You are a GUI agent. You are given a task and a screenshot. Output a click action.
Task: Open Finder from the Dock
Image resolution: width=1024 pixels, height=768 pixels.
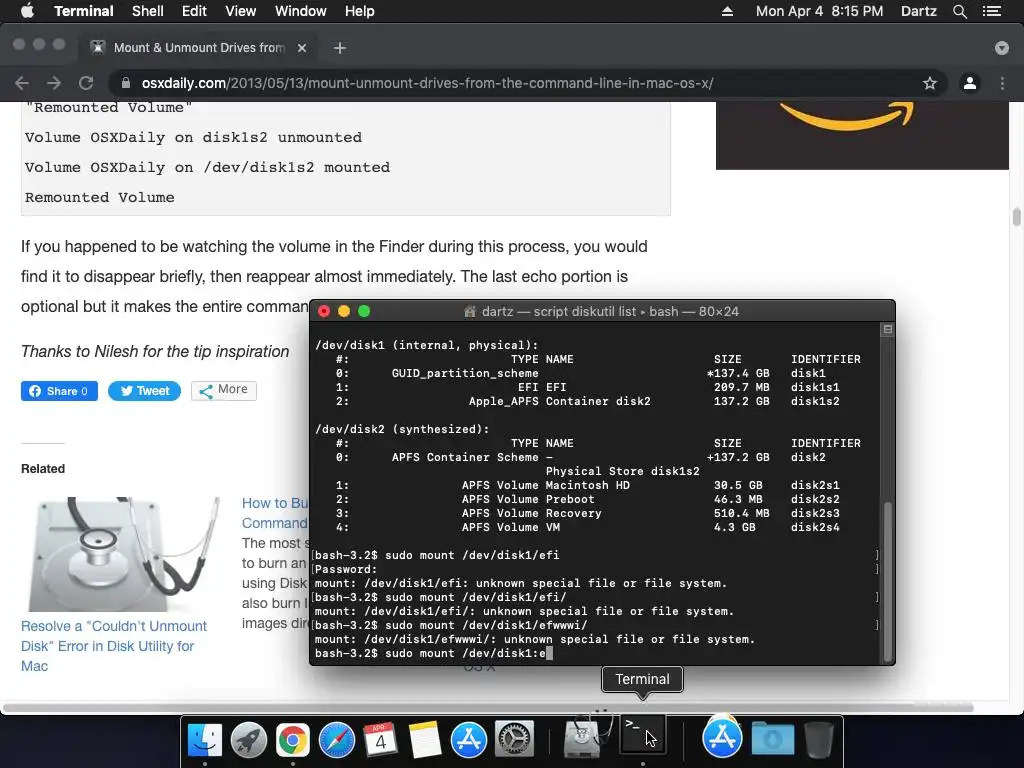[x=204, y=739]
